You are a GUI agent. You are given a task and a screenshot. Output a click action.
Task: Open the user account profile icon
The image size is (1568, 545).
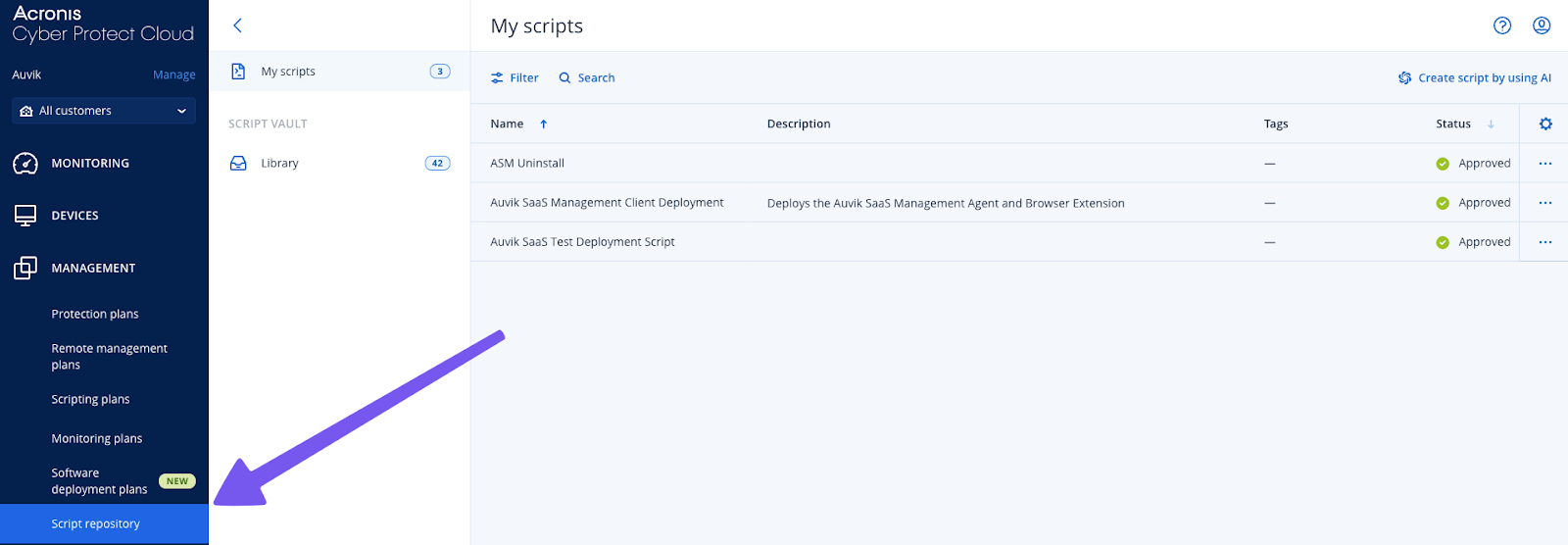1542,25
